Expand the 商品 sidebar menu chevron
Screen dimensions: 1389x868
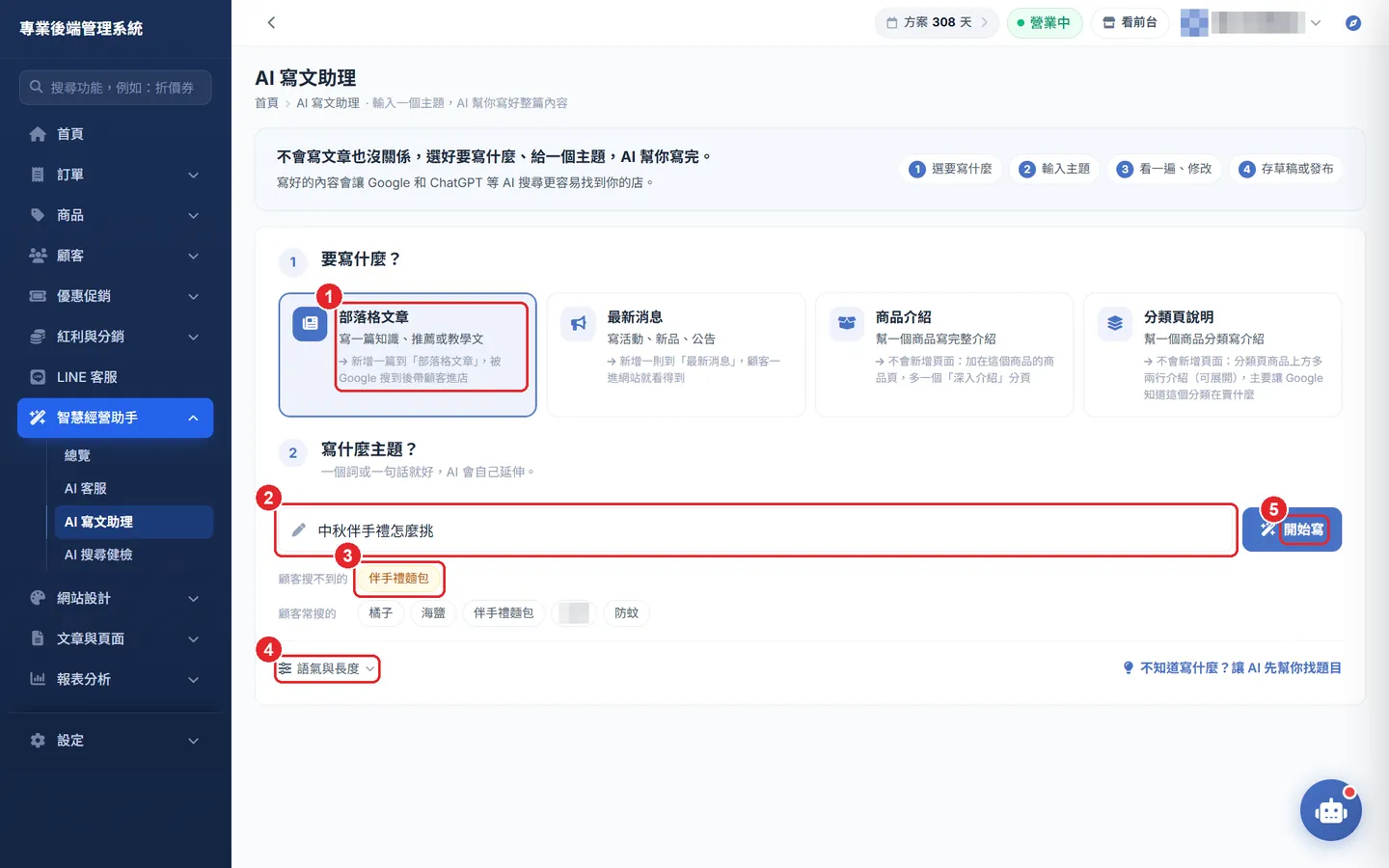(x=193, y=215)
